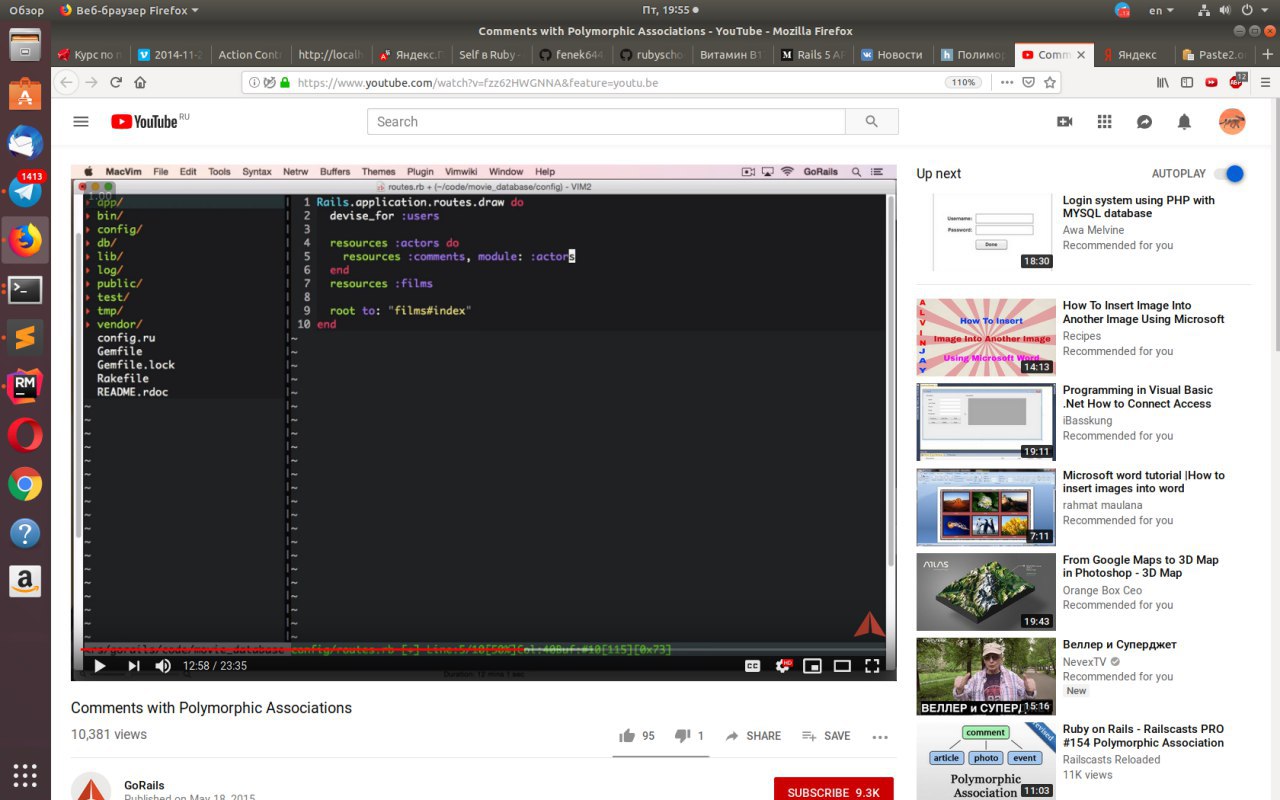Open YouTube apps grid
Screen dimensions: 1280x800
pyautogui.click(x=1104, y=122)
